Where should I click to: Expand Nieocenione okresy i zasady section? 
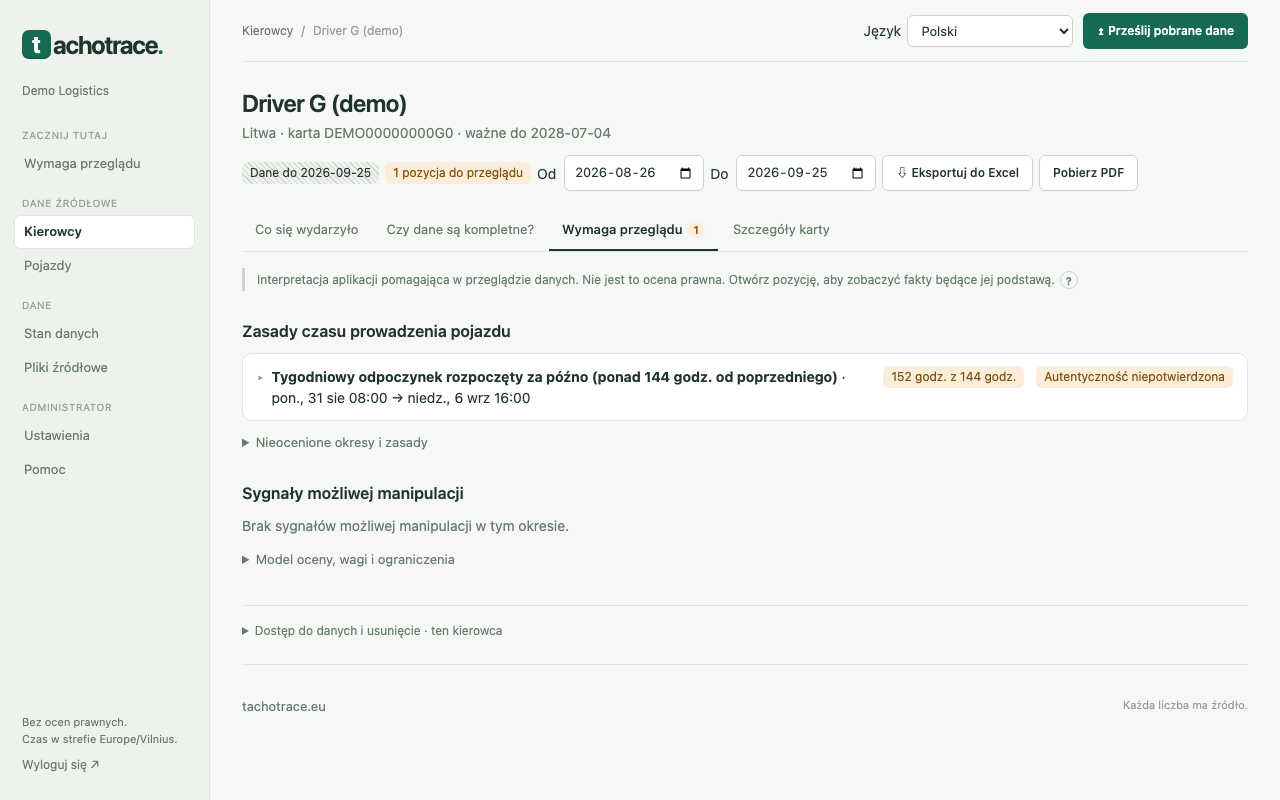coord(335,442)
